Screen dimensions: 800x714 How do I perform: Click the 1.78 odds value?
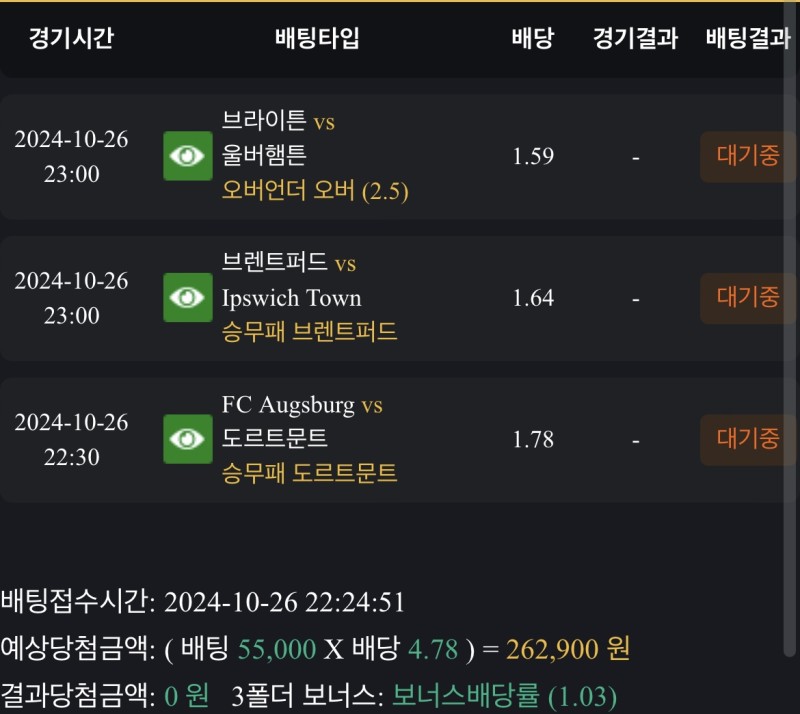tap(533, 440)
